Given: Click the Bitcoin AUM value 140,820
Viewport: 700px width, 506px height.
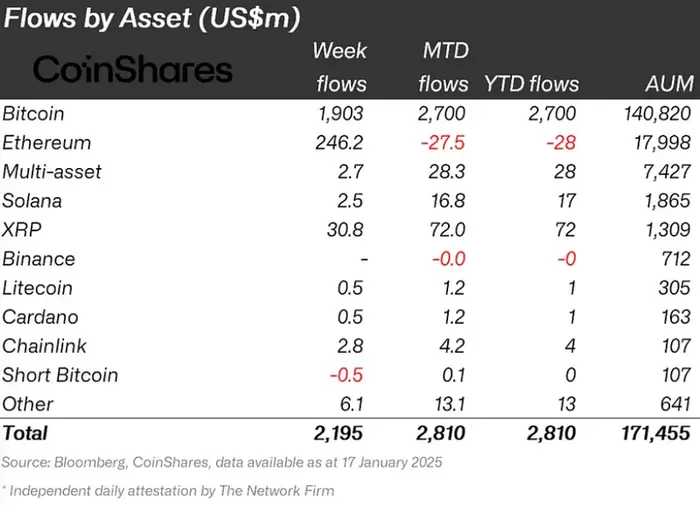Looking at the screenshot, I should coord(656,113).
